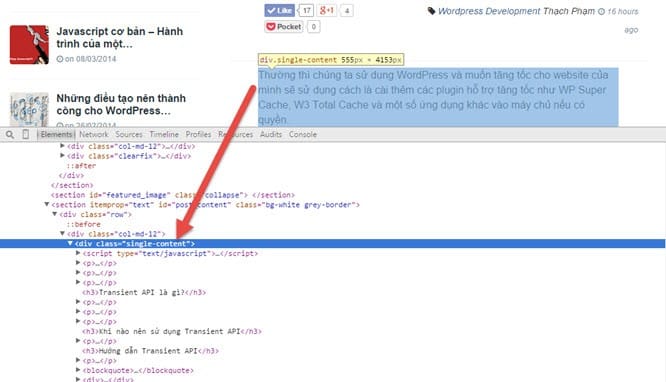Screen dimensions: 666x382
Task: Click the Pocket count showing 0
Action: coord(313,27)
